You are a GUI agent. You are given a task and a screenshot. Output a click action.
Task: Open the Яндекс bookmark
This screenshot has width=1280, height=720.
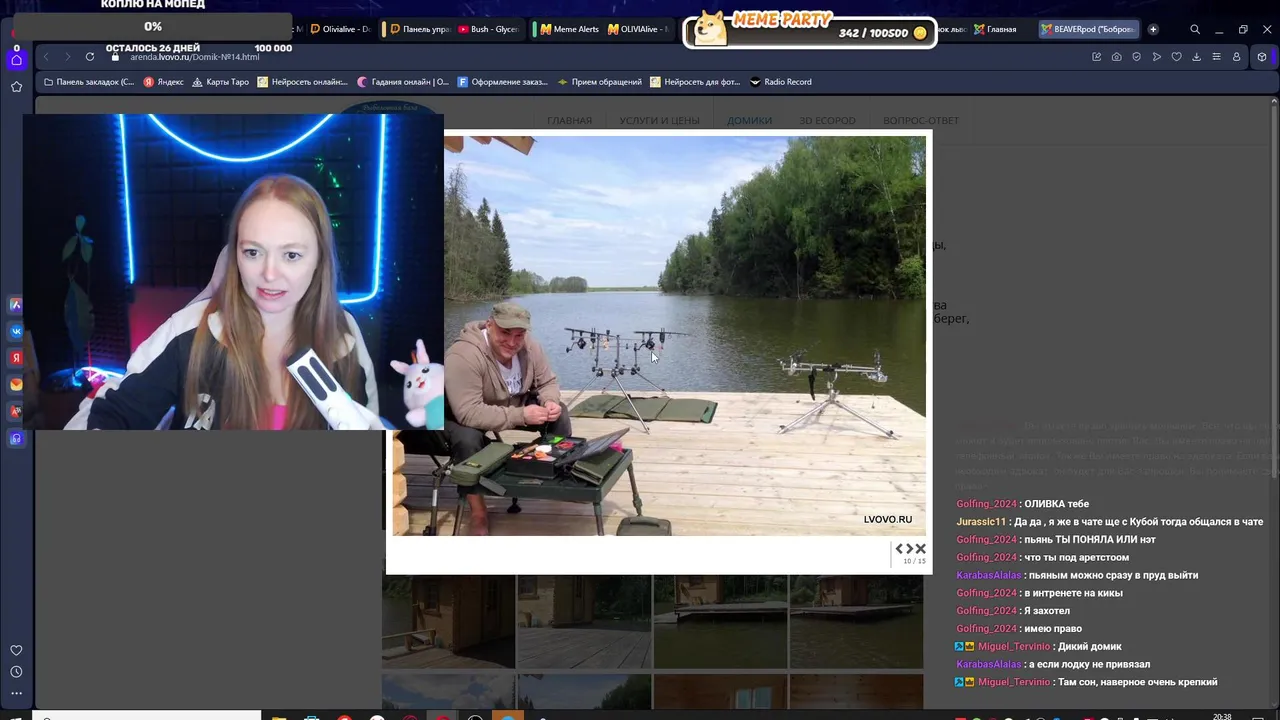pyautogui.click(x=164, y=82)
